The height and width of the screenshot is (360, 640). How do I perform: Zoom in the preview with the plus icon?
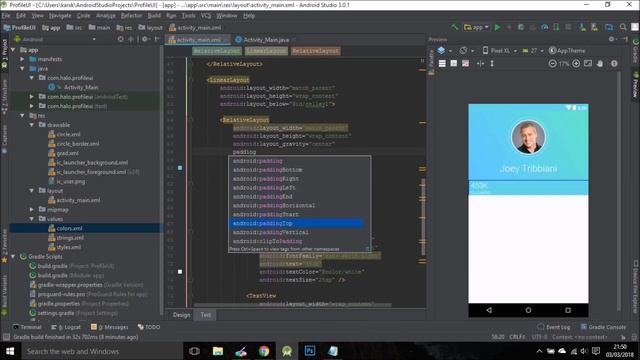(x=576, y=64)
